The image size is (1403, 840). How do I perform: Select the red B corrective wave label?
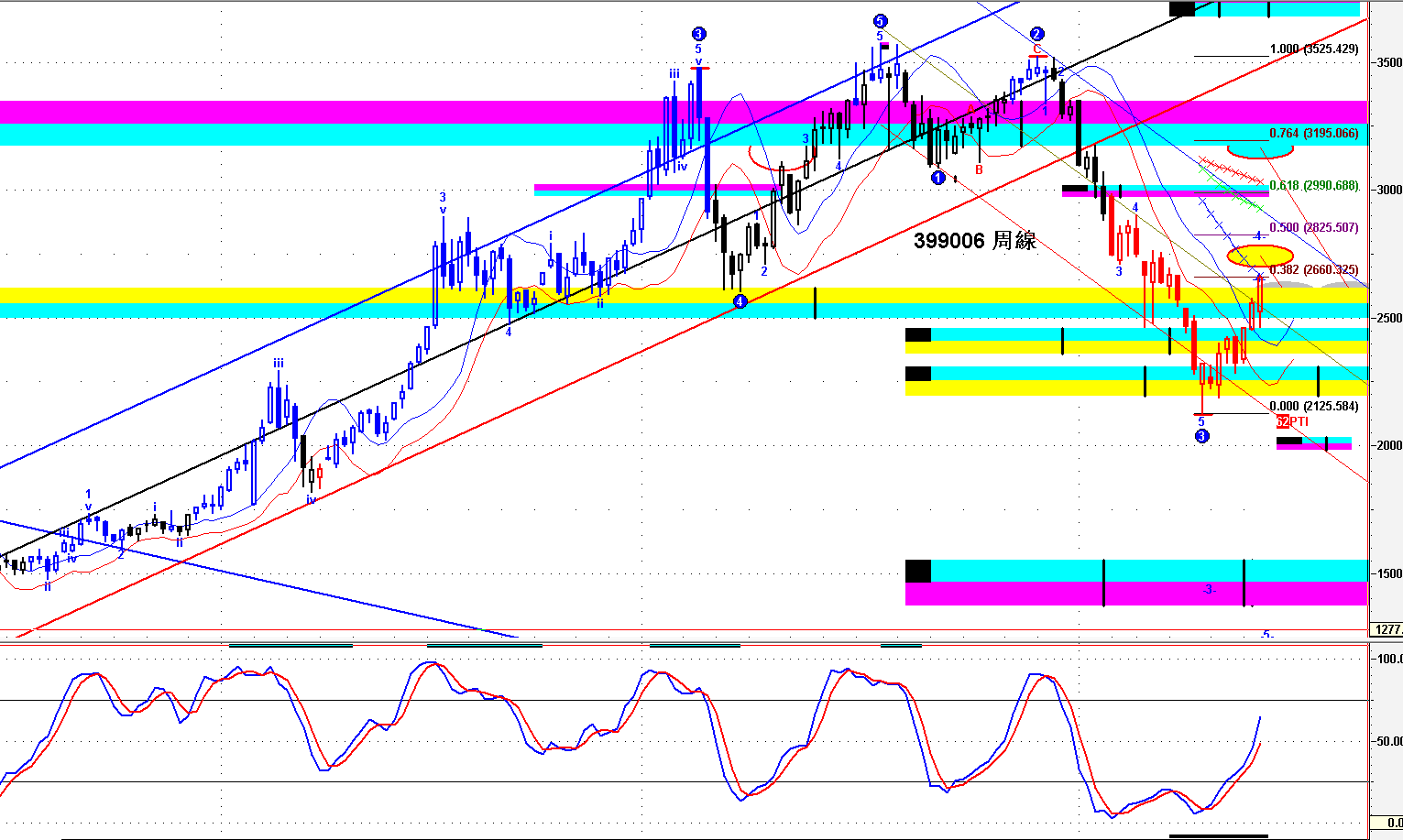979,169
